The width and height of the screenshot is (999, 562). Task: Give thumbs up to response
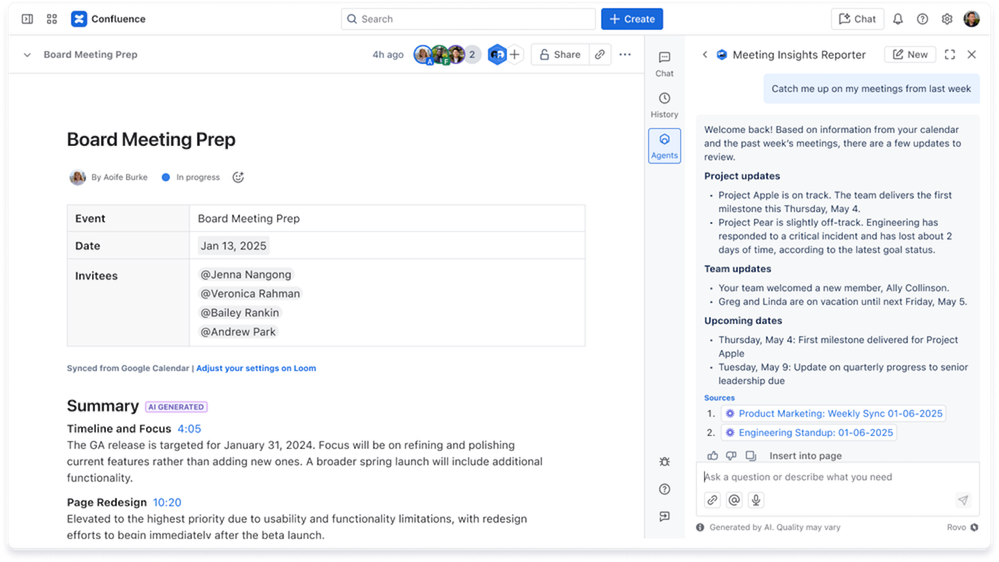click(712, 456)
